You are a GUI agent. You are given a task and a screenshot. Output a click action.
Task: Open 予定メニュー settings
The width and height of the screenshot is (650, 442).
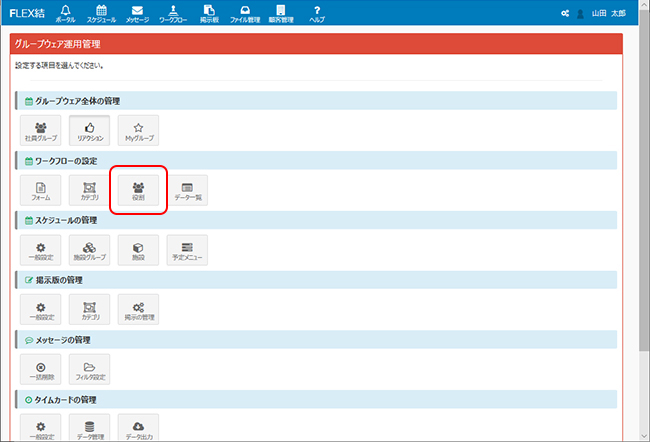point(187,250)
